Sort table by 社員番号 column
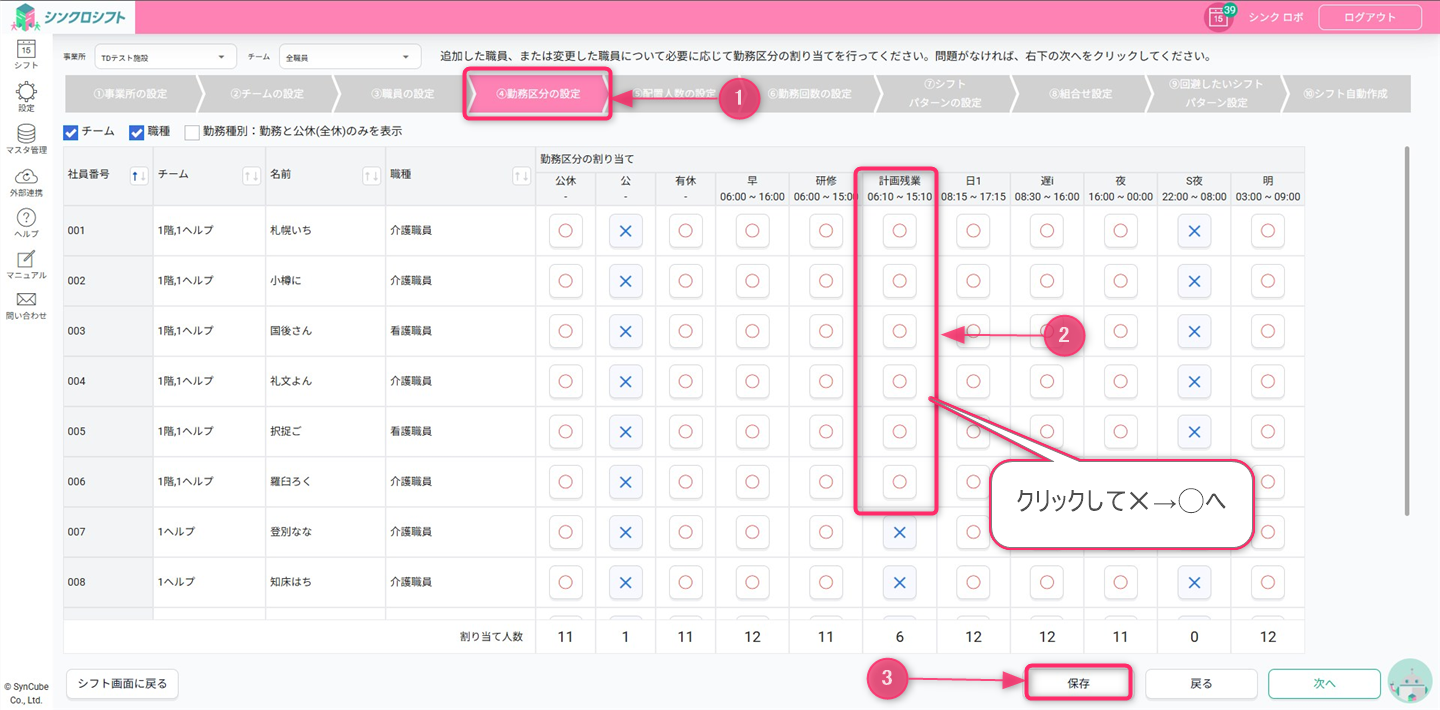1440x710 pixels. [140, 176]
